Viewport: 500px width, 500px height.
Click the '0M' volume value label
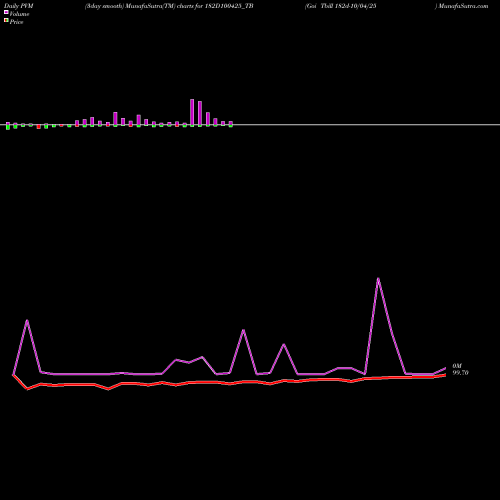(457, 366)
